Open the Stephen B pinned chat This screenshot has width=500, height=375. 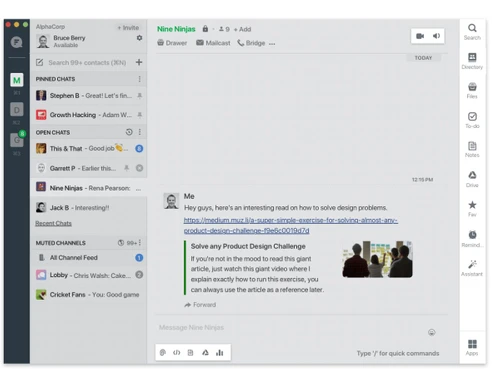(89, 96)
